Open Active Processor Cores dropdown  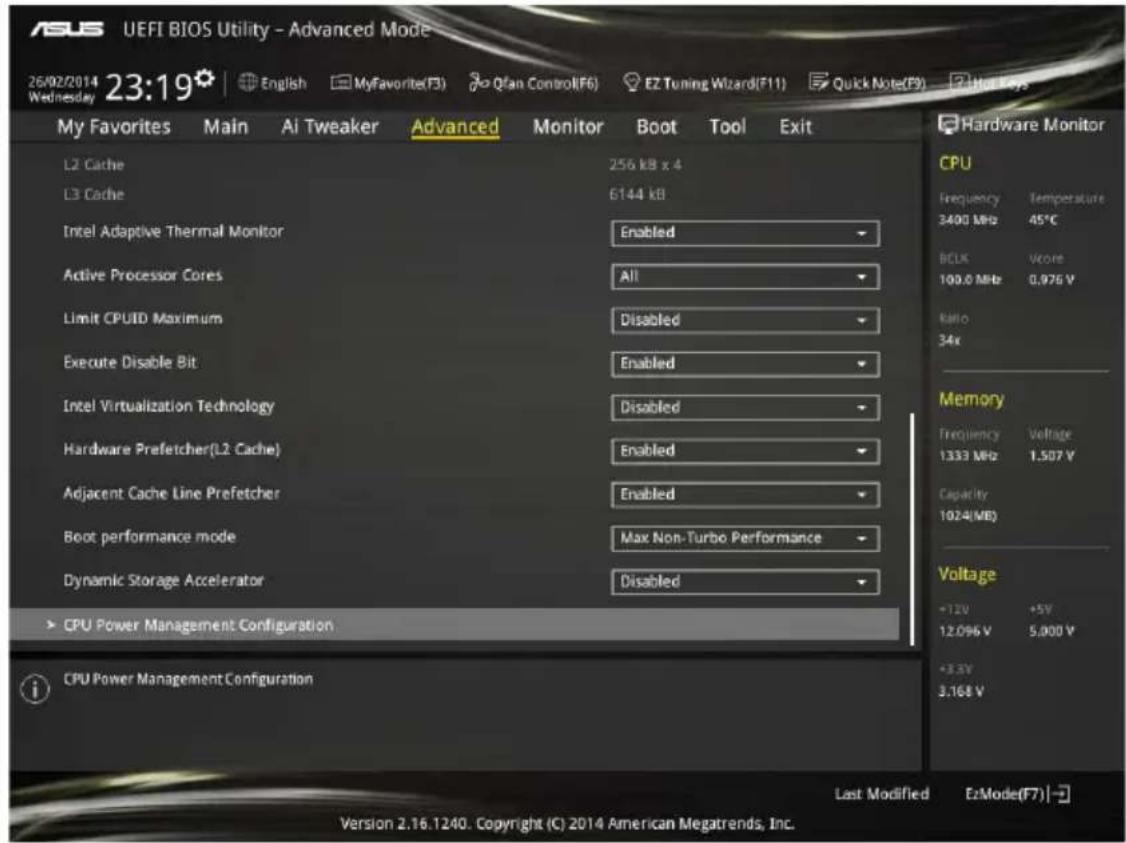745,277
